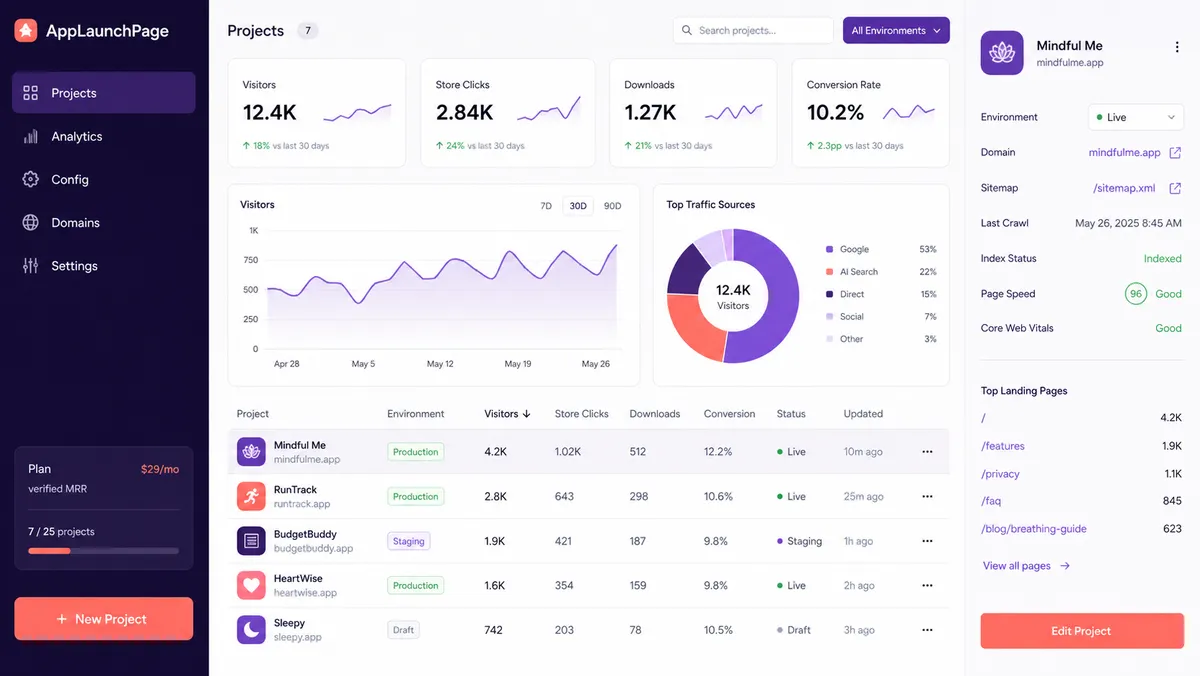Click the Projects grid icon in sidebar
The width and height of the screenshot is (1200, 676).
point(31,93)
